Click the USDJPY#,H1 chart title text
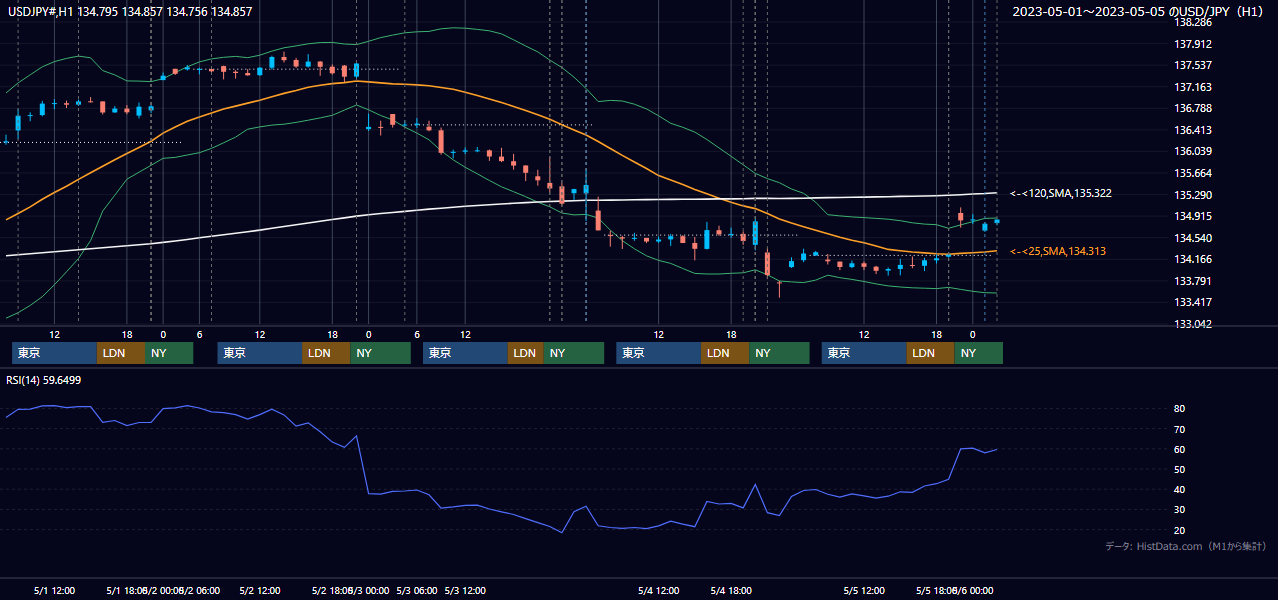This screenshot has width=1278, height=600. click(x=128, y=12)
